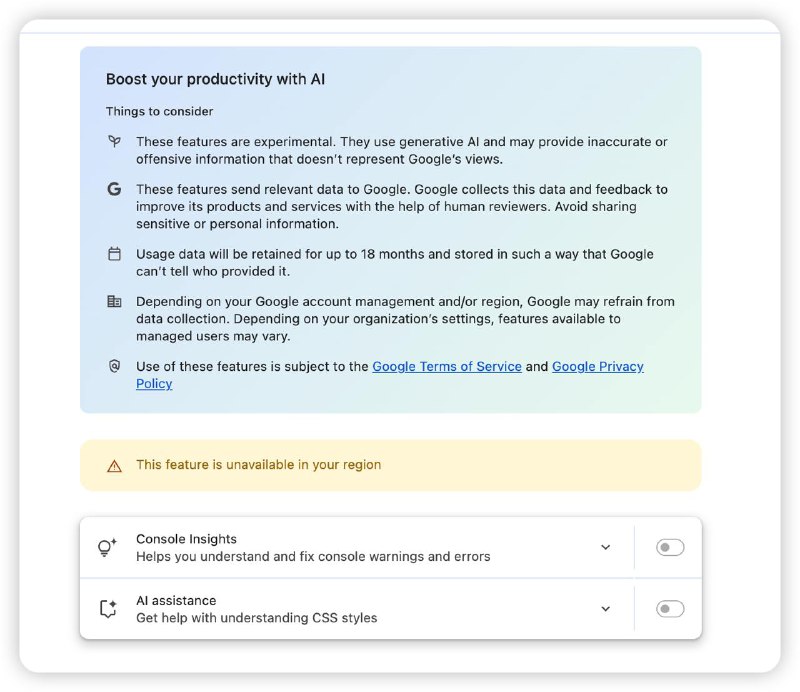Click the region unavailable warning message

coord(258,464)
